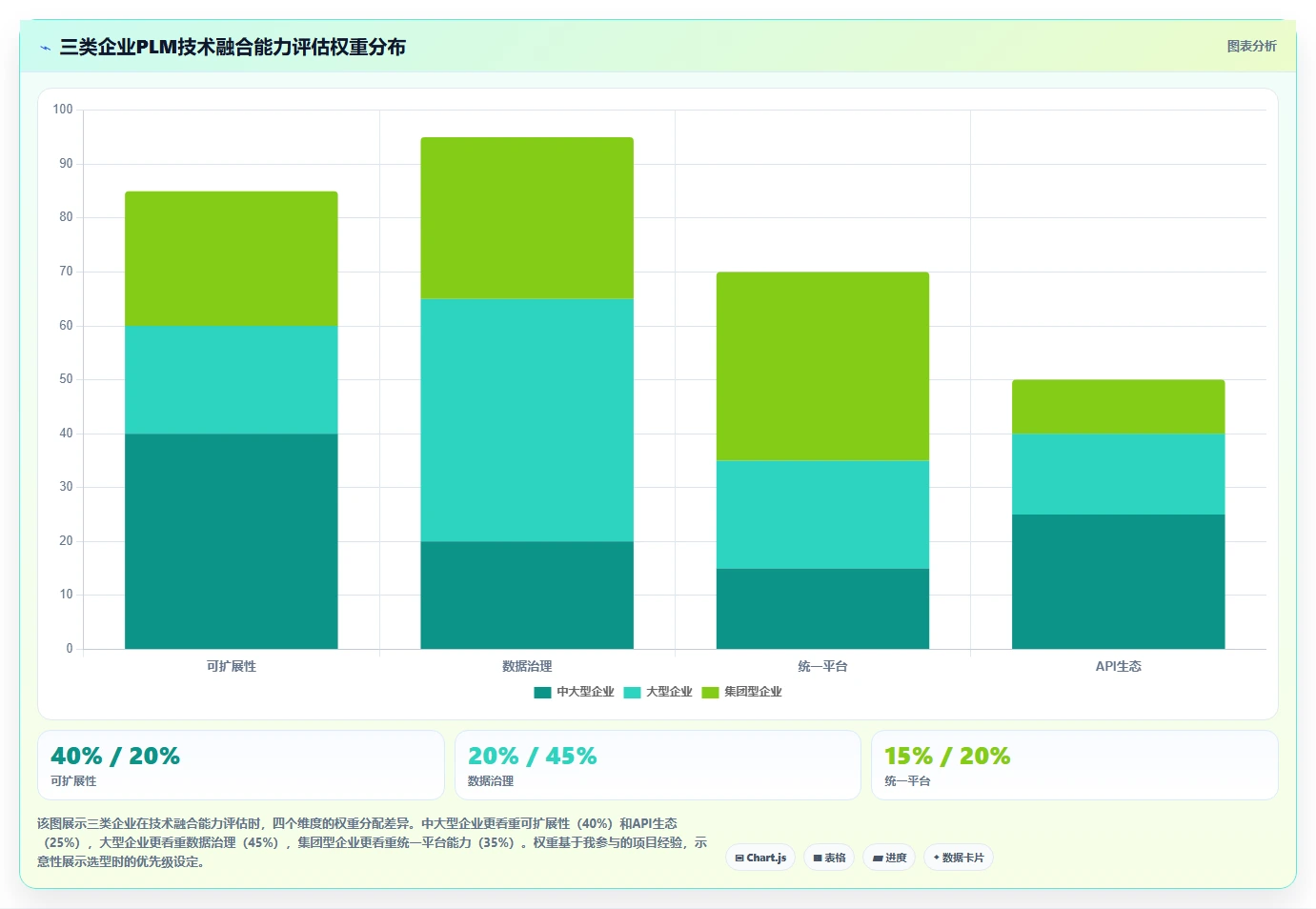This screenshot has height=909, width=1316.
Task: Click the 进度 tag chip
Action: tap(889, 858)
